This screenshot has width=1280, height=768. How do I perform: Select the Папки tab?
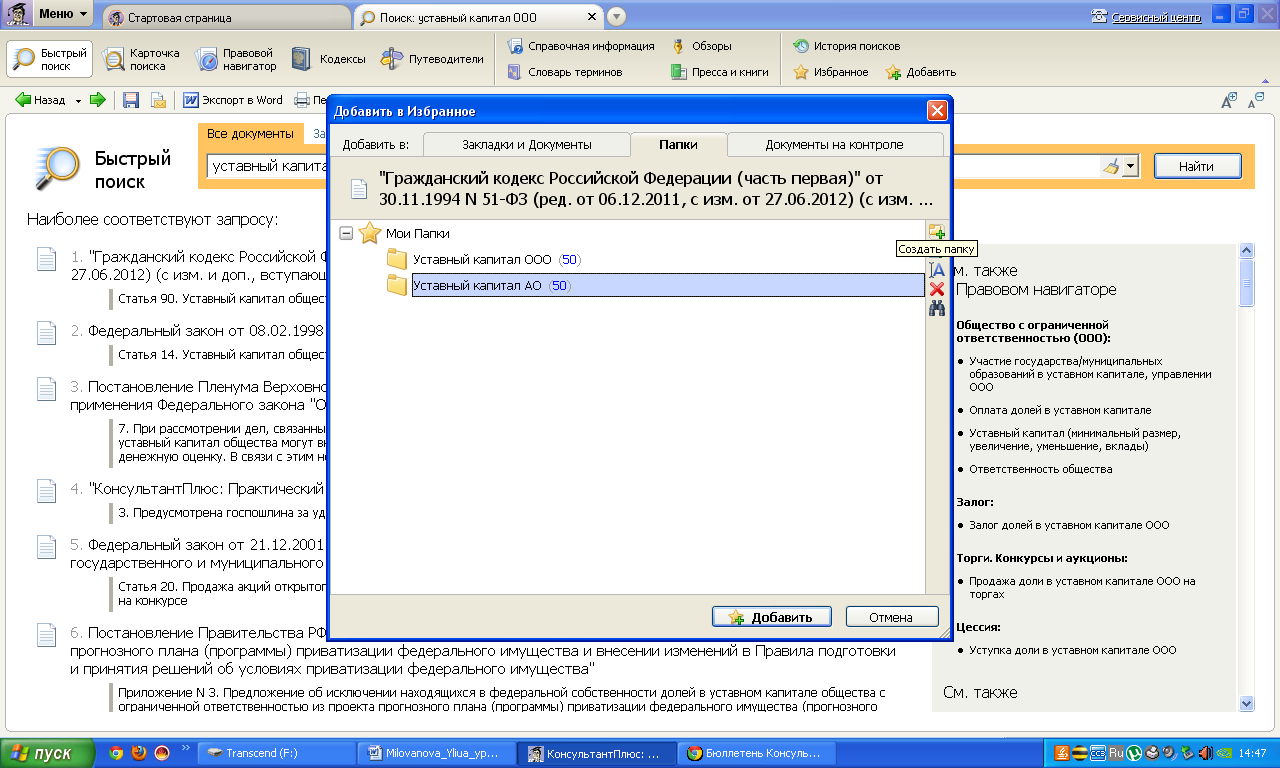[678, 144]
